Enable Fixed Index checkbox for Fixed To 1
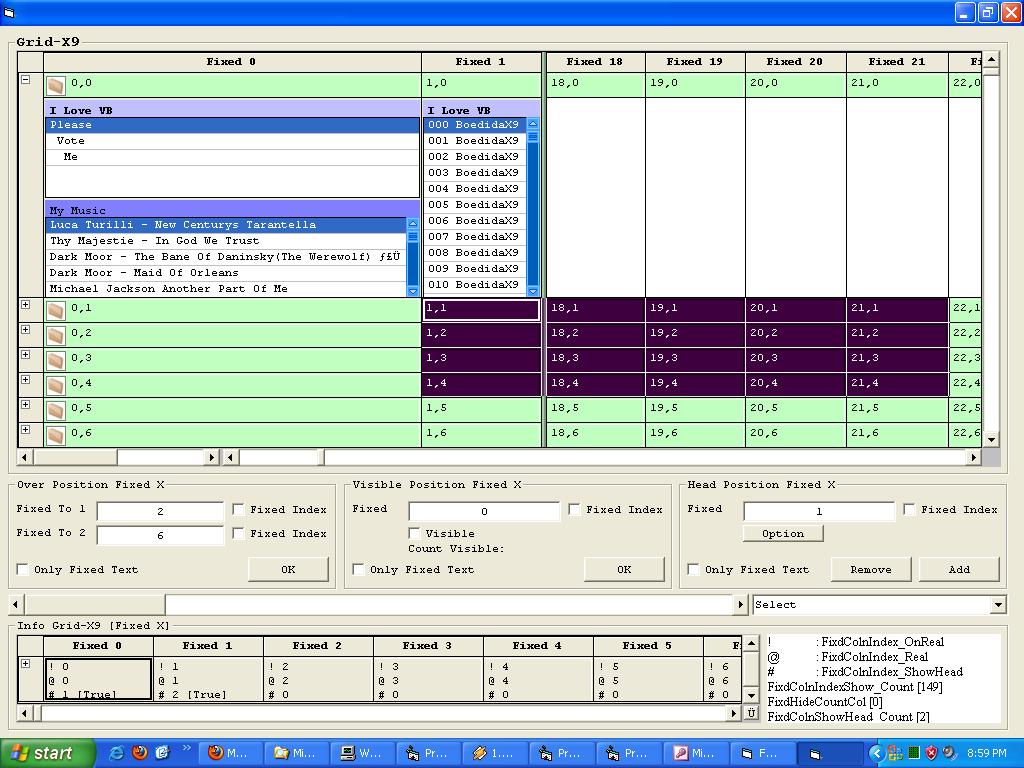The image size is (1024, 768). coord(239,509)
